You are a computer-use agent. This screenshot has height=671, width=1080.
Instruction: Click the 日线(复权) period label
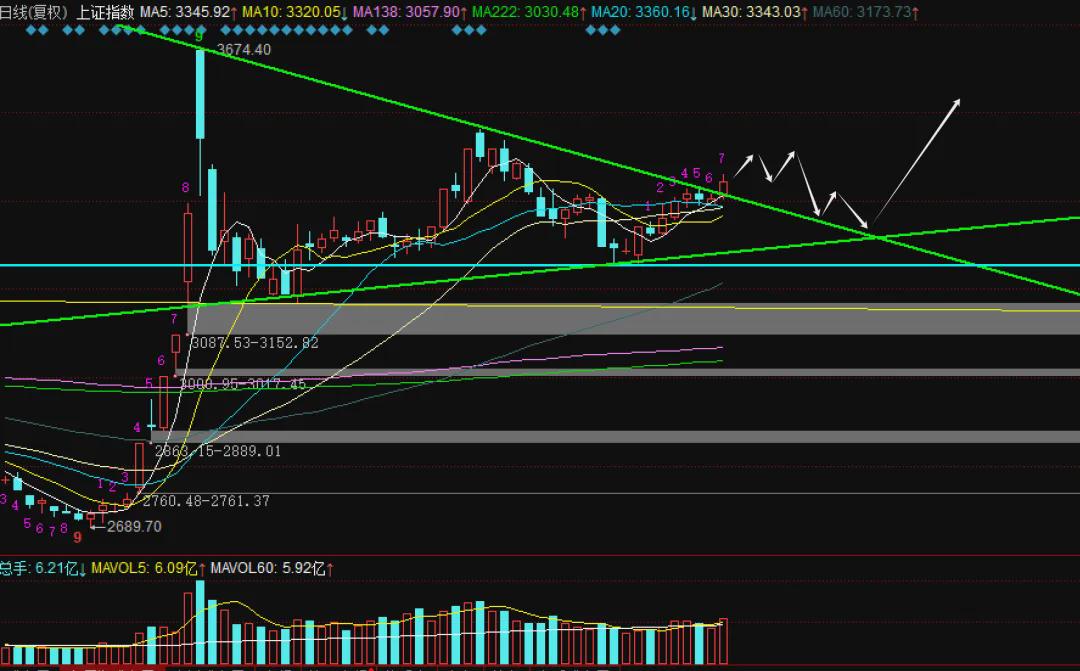point(34,12)
